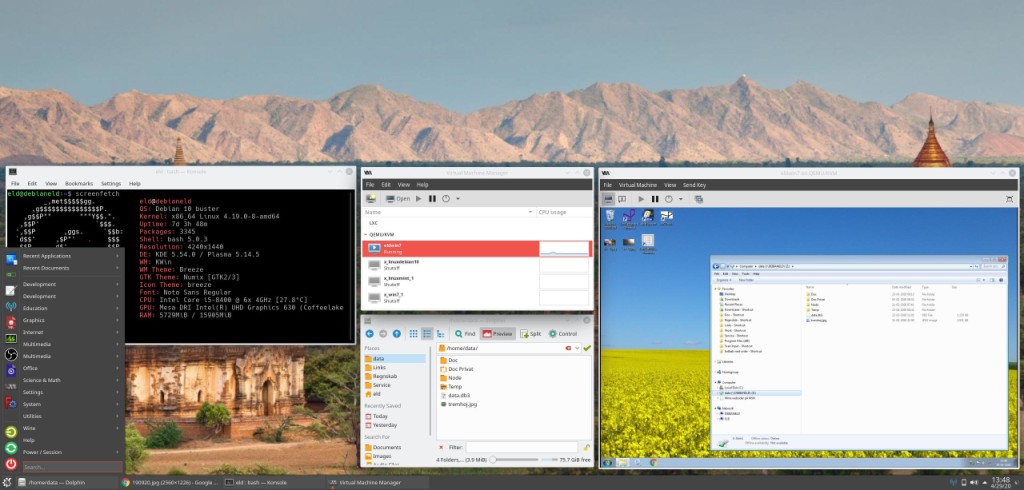
Task: Show virtual hardware details in the VM viewer
Action: [622, 199]
